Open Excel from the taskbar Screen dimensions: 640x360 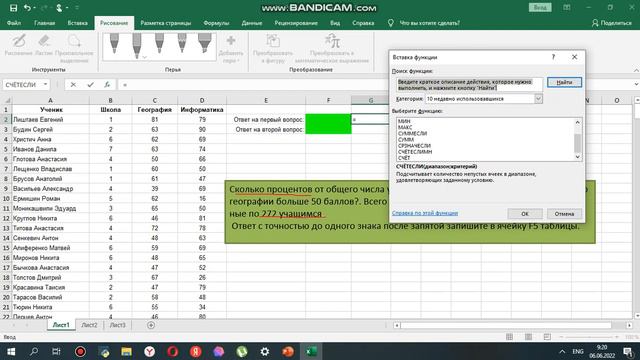click(x=311, y=351)
